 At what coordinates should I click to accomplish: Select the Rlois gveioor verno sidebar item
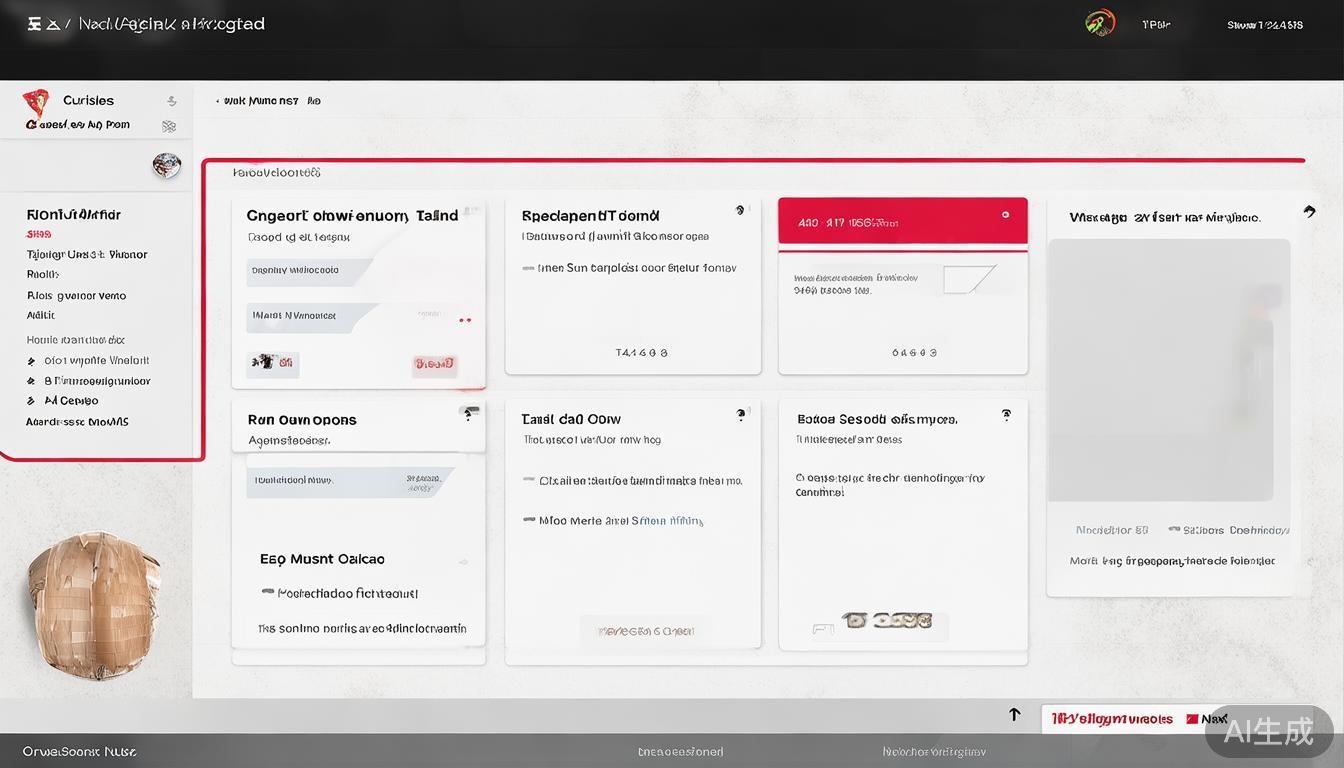point(76,296)
